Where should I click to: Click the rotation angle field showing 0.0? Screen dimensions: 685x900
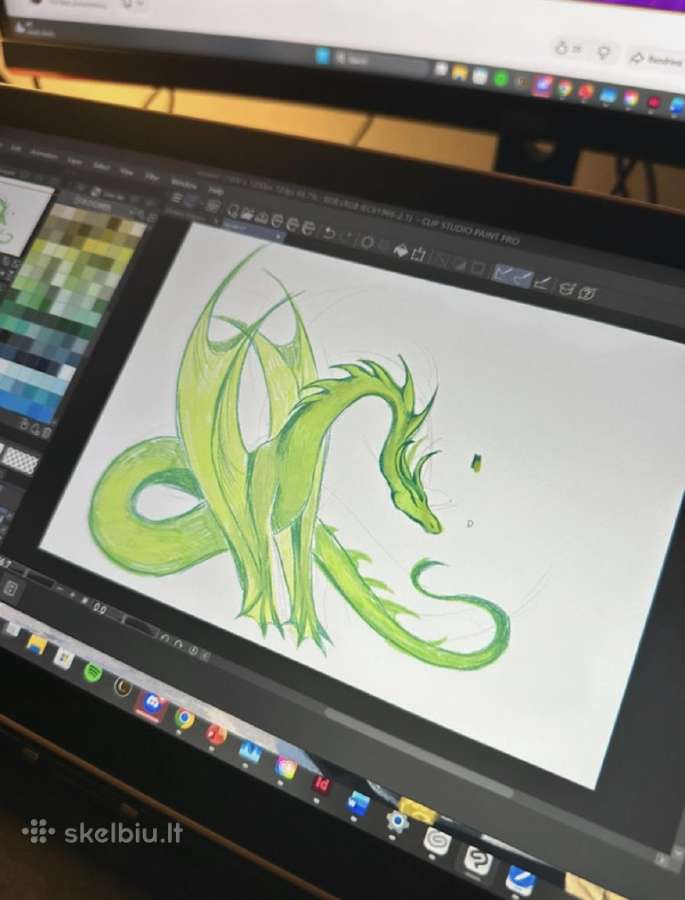[x=99, y=609]
